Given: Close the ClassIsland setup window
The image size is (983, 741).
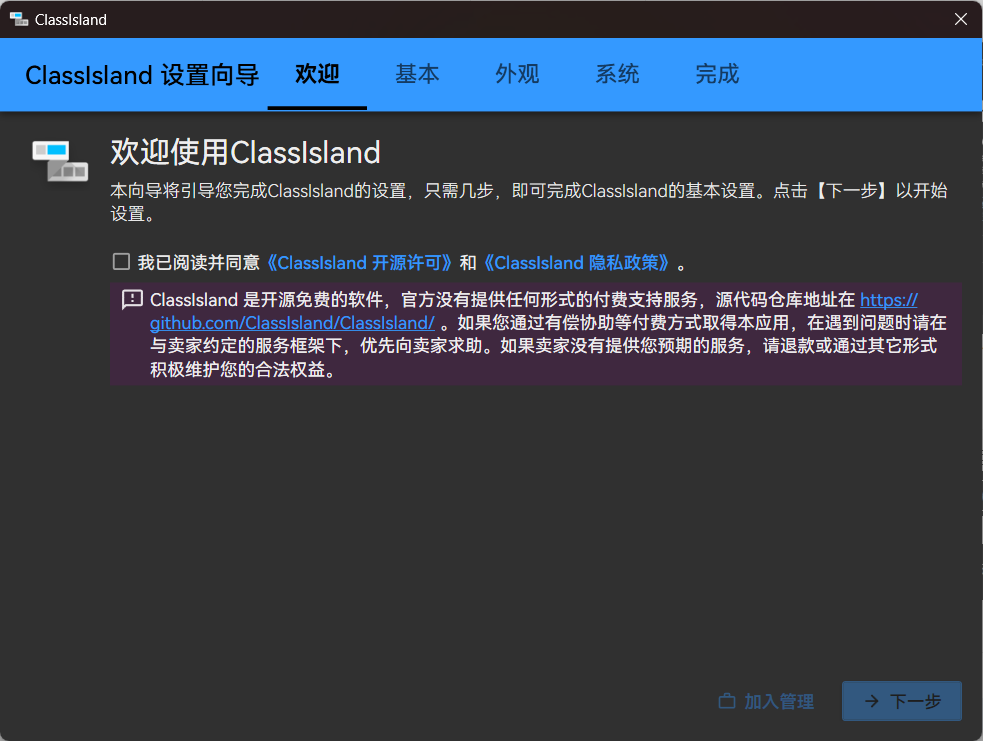Looking at the screenshot, I should [960, 19].
